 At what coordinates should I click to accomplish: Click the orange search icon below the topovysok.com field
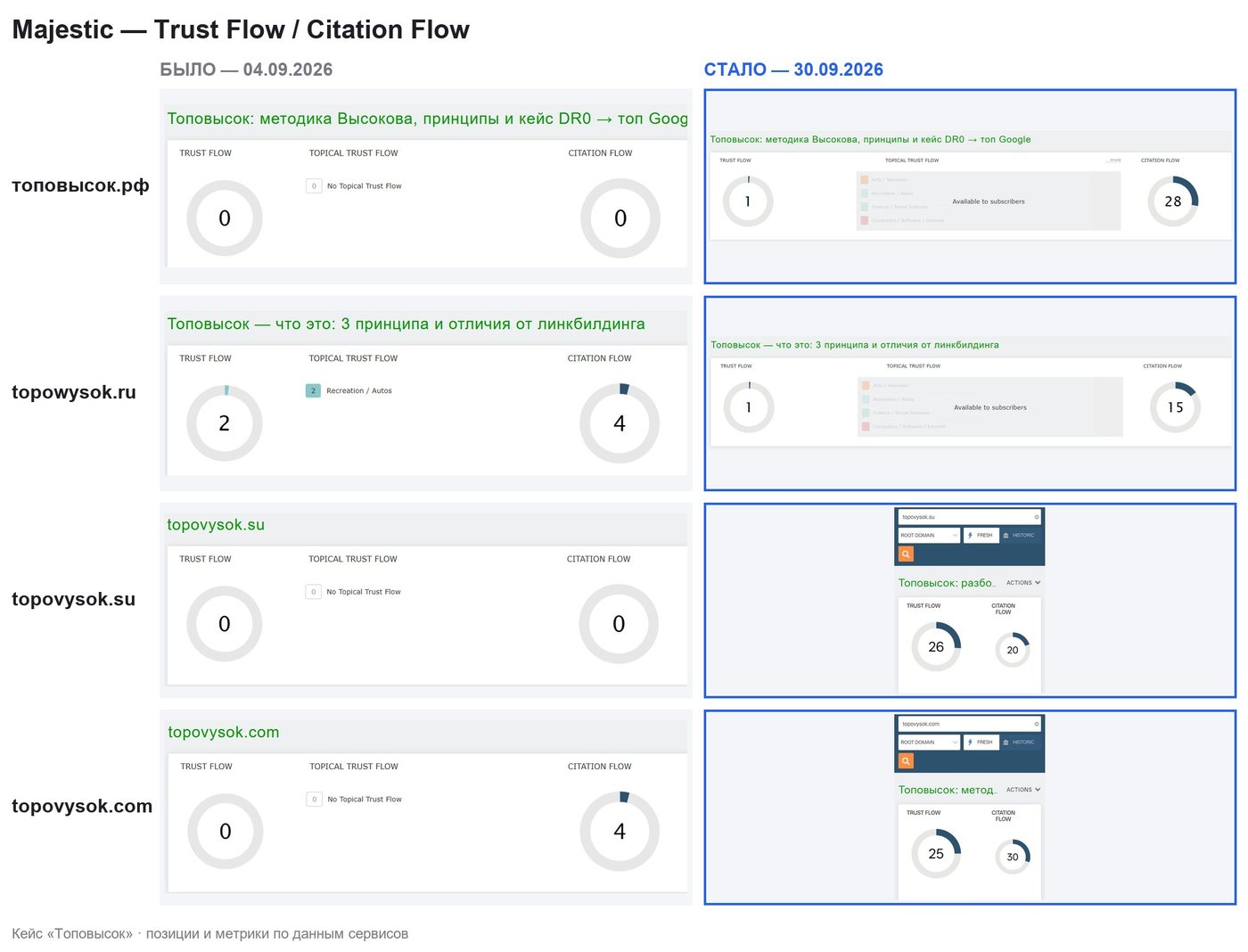pos(906,761)
